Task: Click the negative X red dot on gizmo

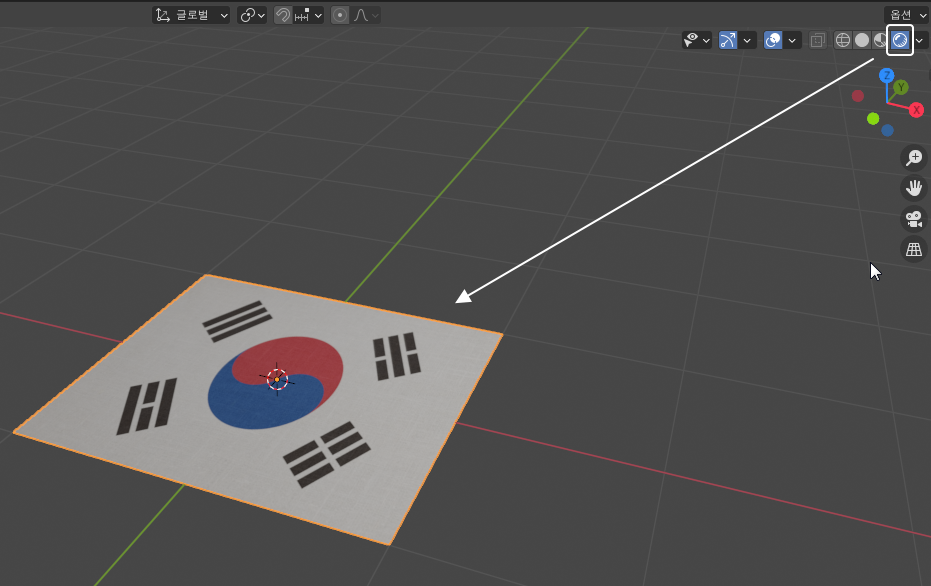Action: coord(858,96)
